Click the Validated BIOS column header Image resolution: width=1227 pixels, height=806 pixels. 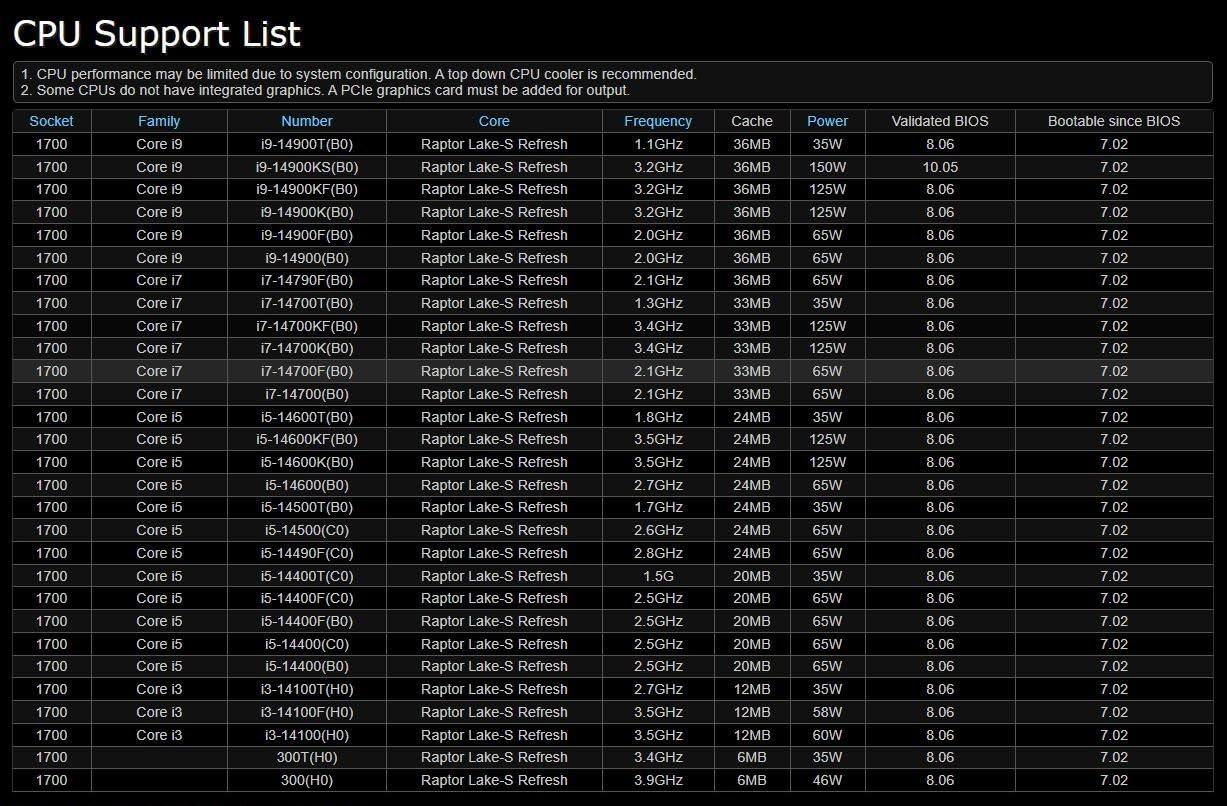coord(939,121)
